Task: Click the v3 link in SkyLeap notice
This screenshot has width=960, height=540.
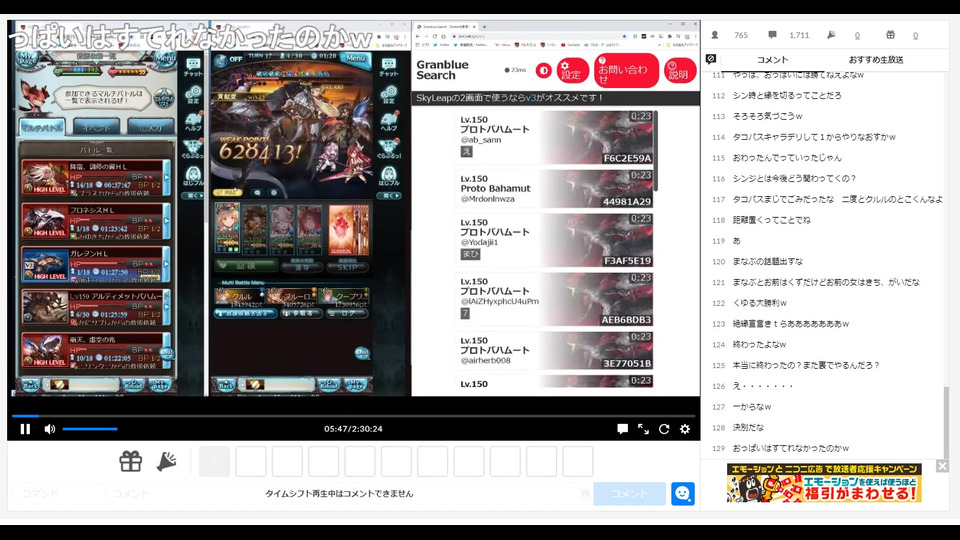Action: [x=531, y=98]
